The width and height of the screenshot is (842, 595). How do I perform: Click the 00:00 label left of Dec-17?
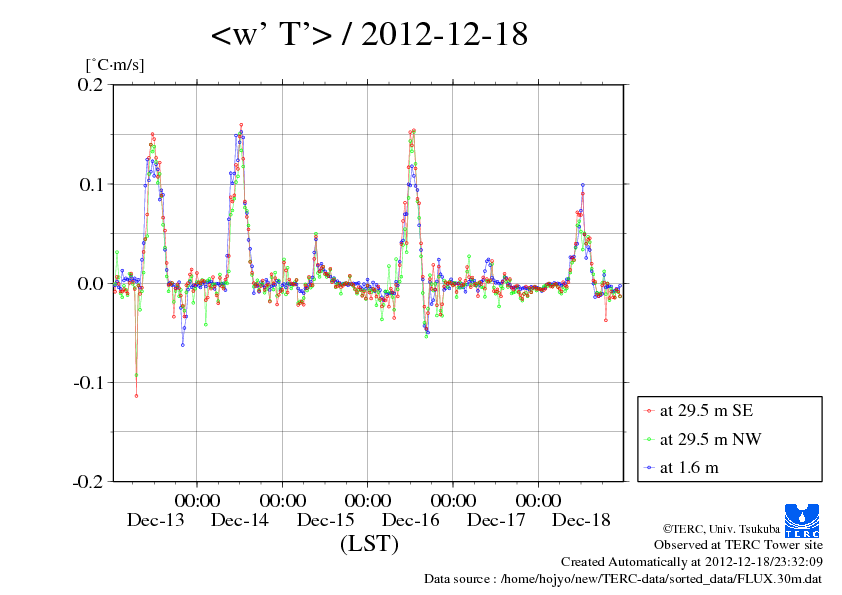click(x=453, y=500)
